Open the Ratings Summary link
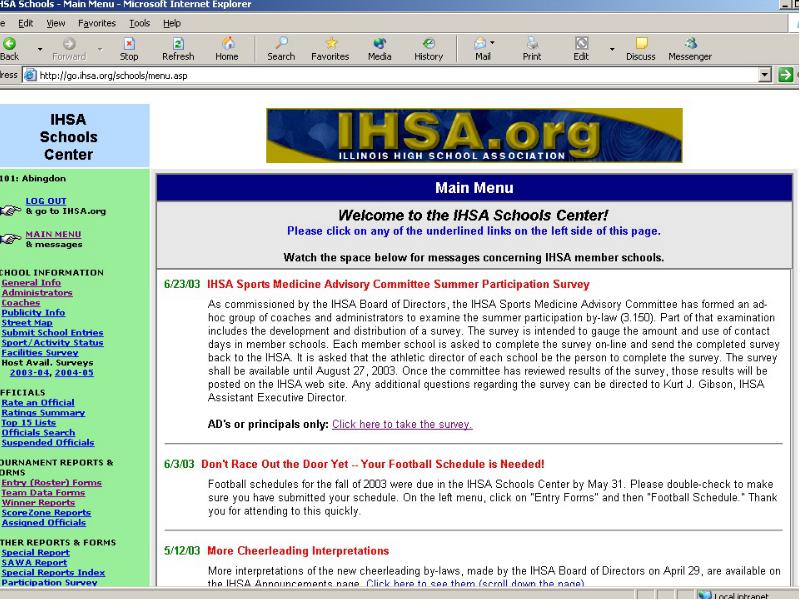 (x=43, y=413)
